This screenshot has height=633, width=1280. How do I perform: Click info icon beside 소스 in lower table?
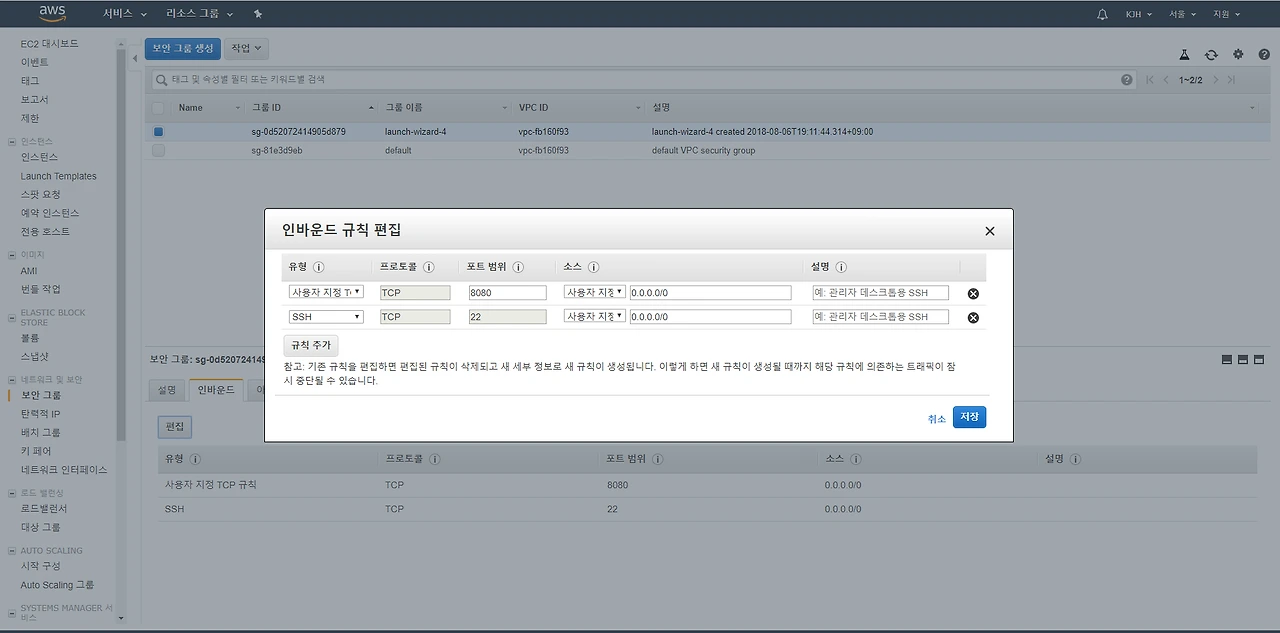[854, 459]
